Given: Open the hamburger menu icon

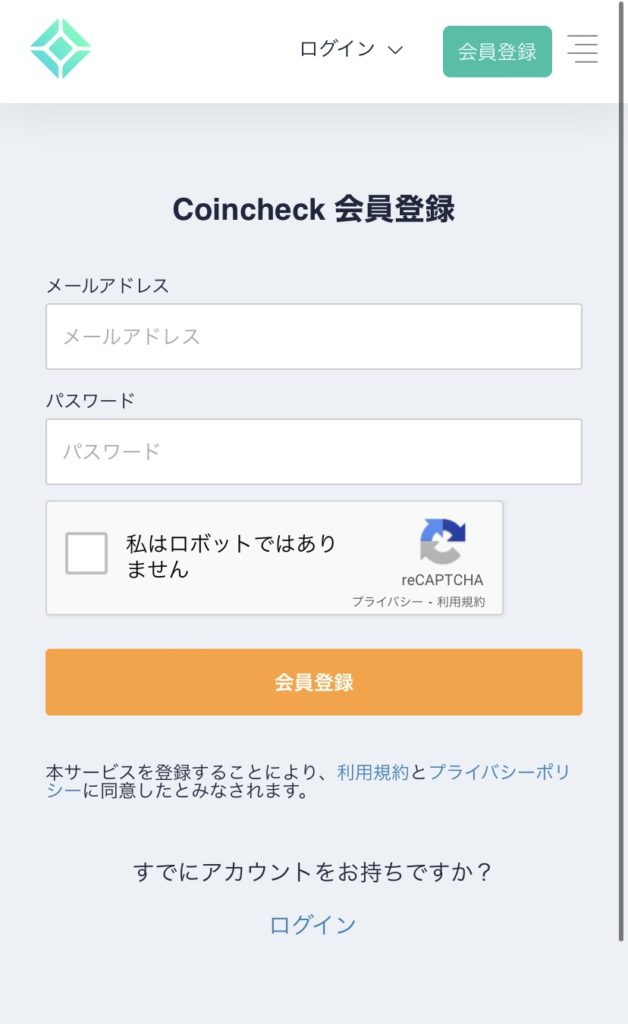Looking at the screenshot, I should tap(582, 49).
